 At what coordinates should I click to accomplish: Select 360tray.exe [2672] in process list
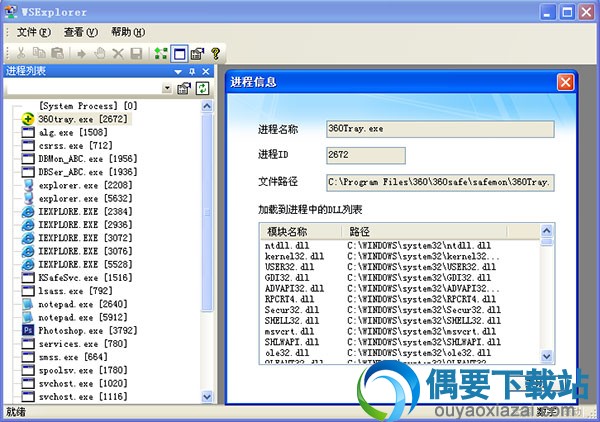(x=83, y=119)
